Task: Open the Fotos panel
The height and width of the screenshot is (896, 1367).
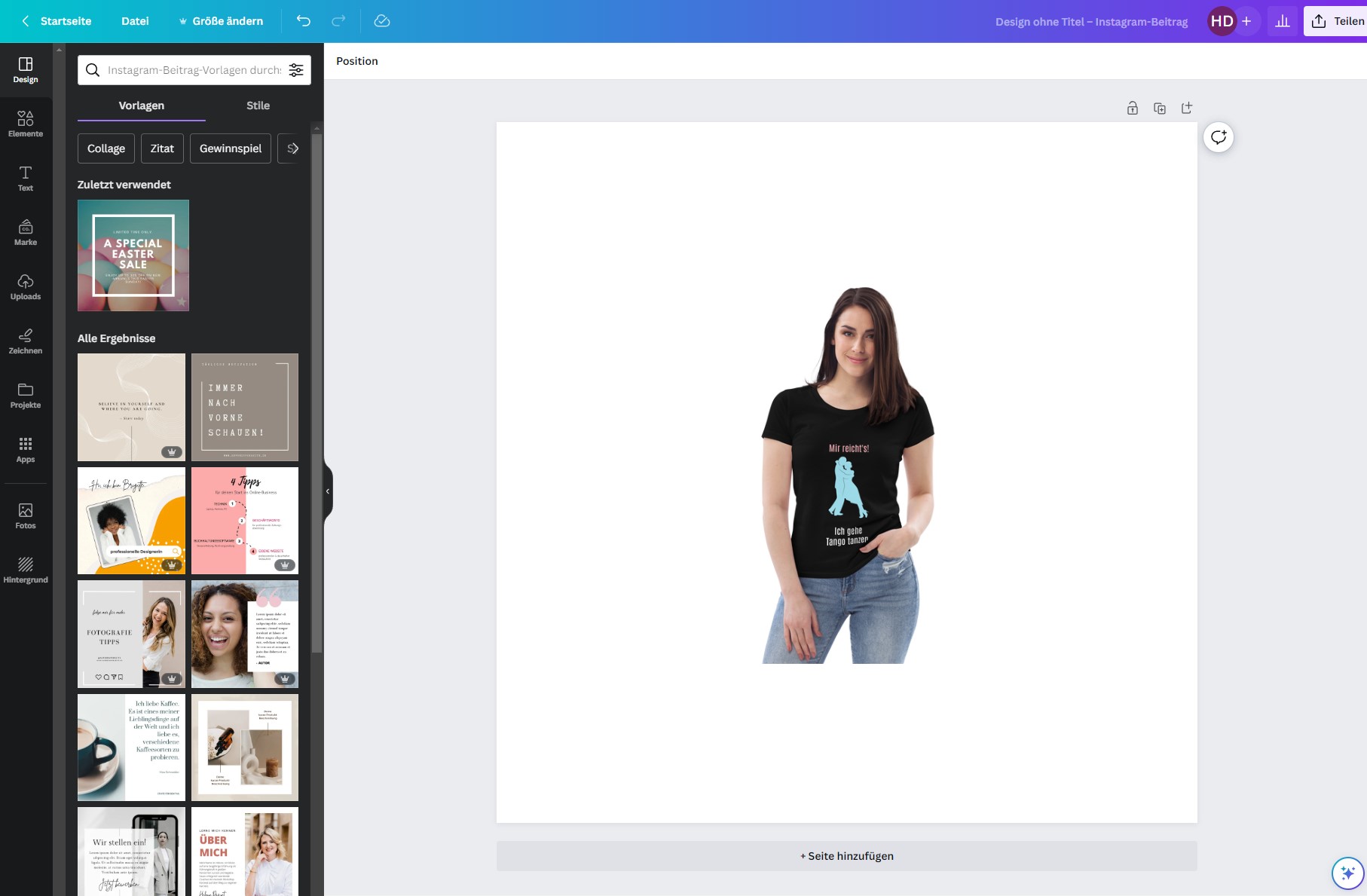Action: point(26,516)
